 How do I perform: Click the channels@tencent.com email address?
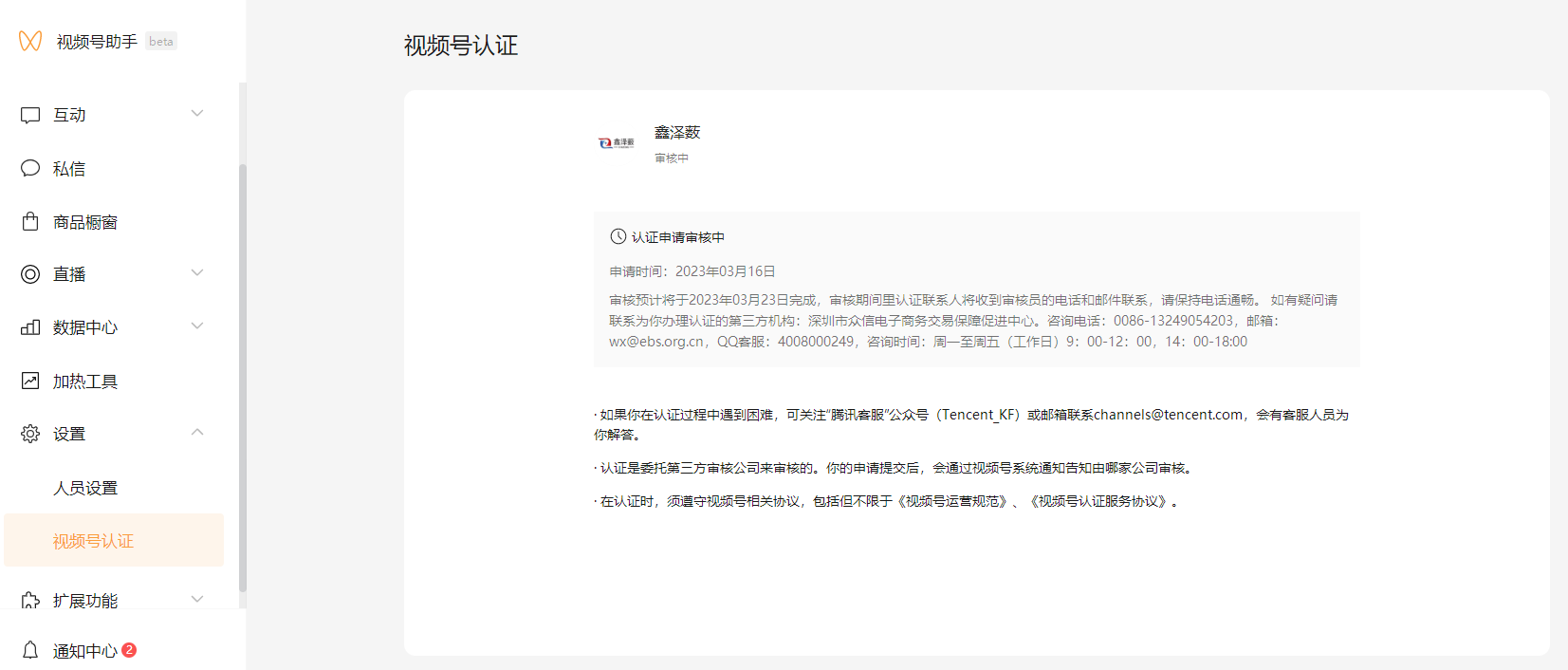click(1168, 415)
